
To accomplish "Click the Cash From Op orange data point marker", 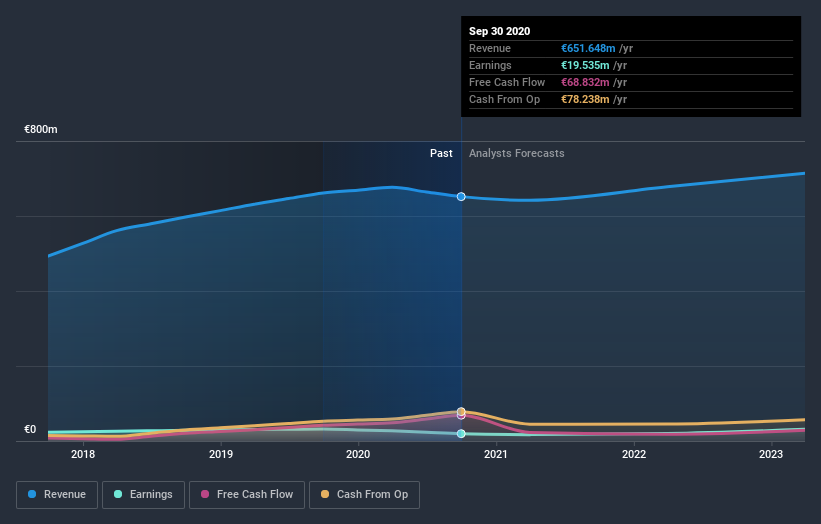I will coord(461,411).
